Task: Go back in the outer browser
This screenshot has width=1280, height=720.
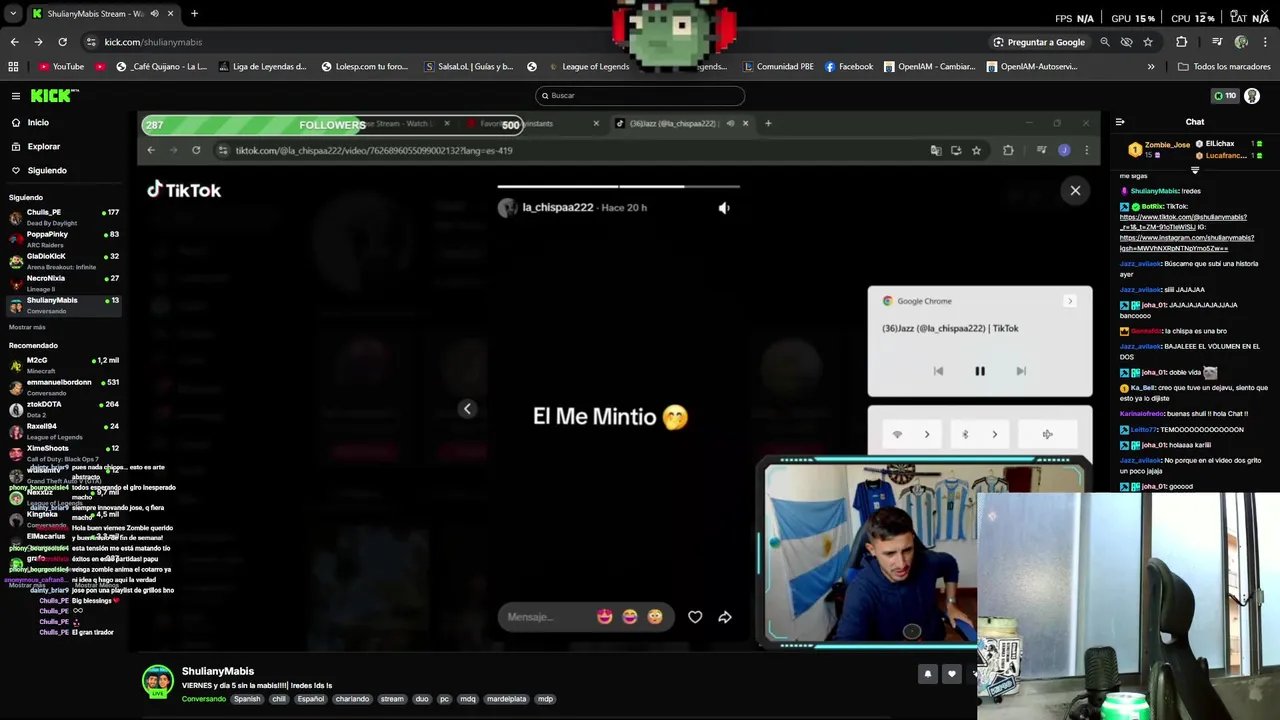Action: pyautogui.click(x=14, y=42)
